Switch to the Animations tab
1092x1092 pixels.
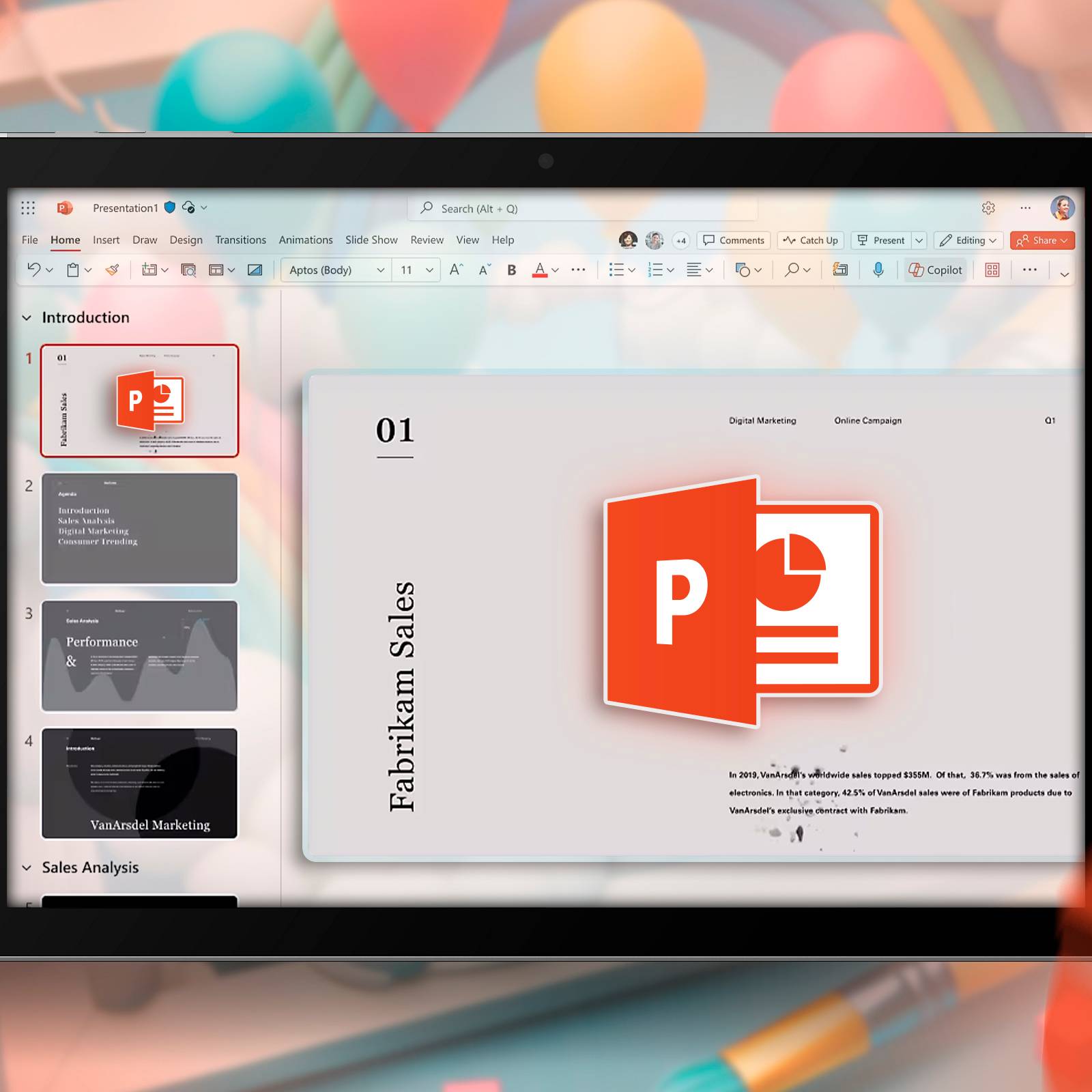click(306, 240)
